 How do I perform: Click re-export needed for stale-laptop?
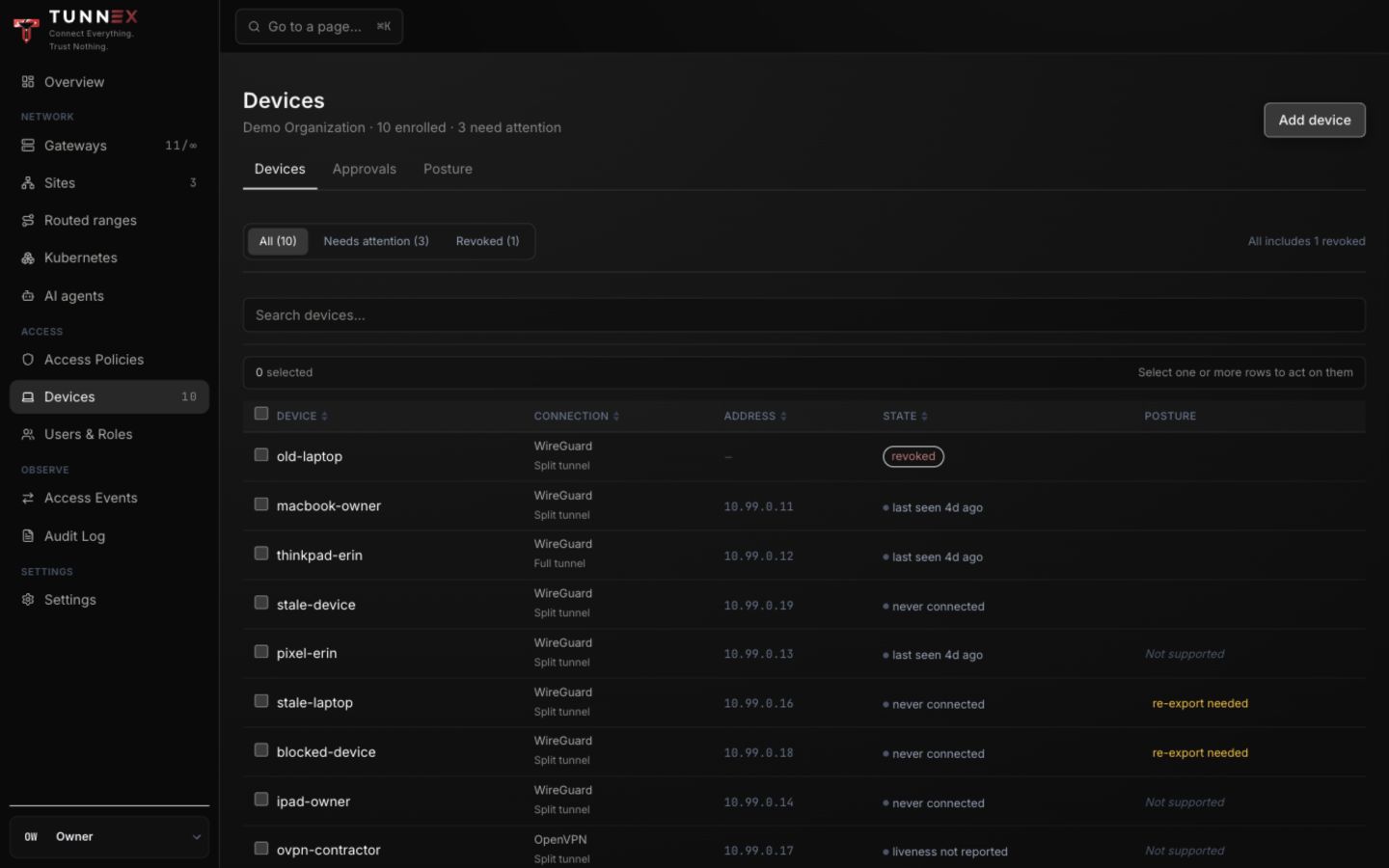[x=1200, y=703]
